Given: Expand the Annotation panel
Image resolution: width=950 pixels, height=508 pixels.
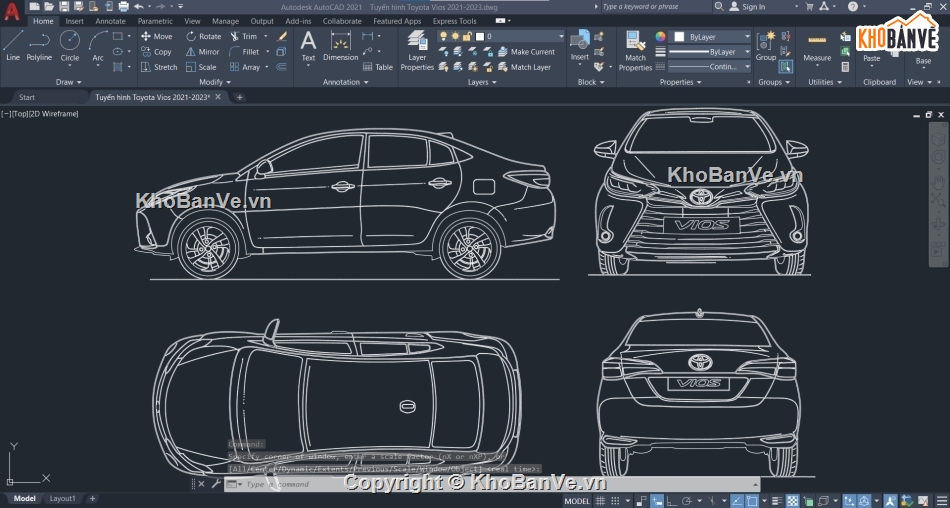Looking at the screenshot, I should pyautogui.click(x=346, y=82).
